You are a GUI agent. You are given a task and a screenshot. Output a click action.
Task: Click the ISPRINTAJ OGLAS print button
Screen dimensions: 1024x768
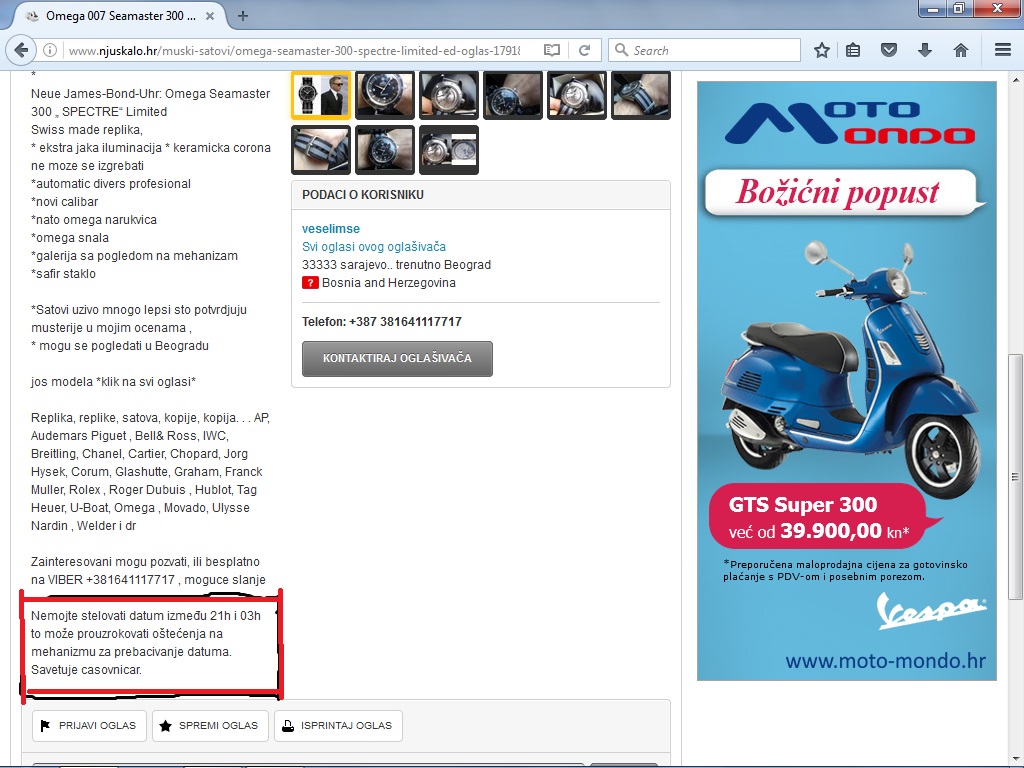(x=338, y=726)
